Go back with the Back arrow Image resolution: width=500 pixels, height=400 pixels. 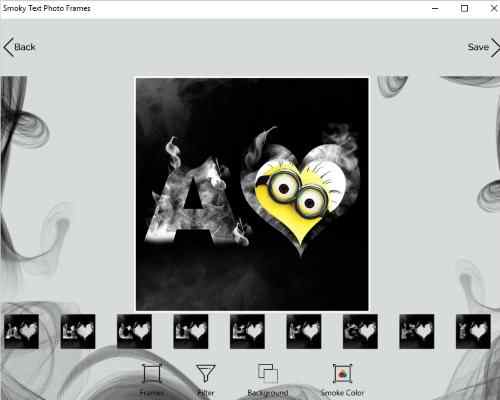tap(19, 47)
